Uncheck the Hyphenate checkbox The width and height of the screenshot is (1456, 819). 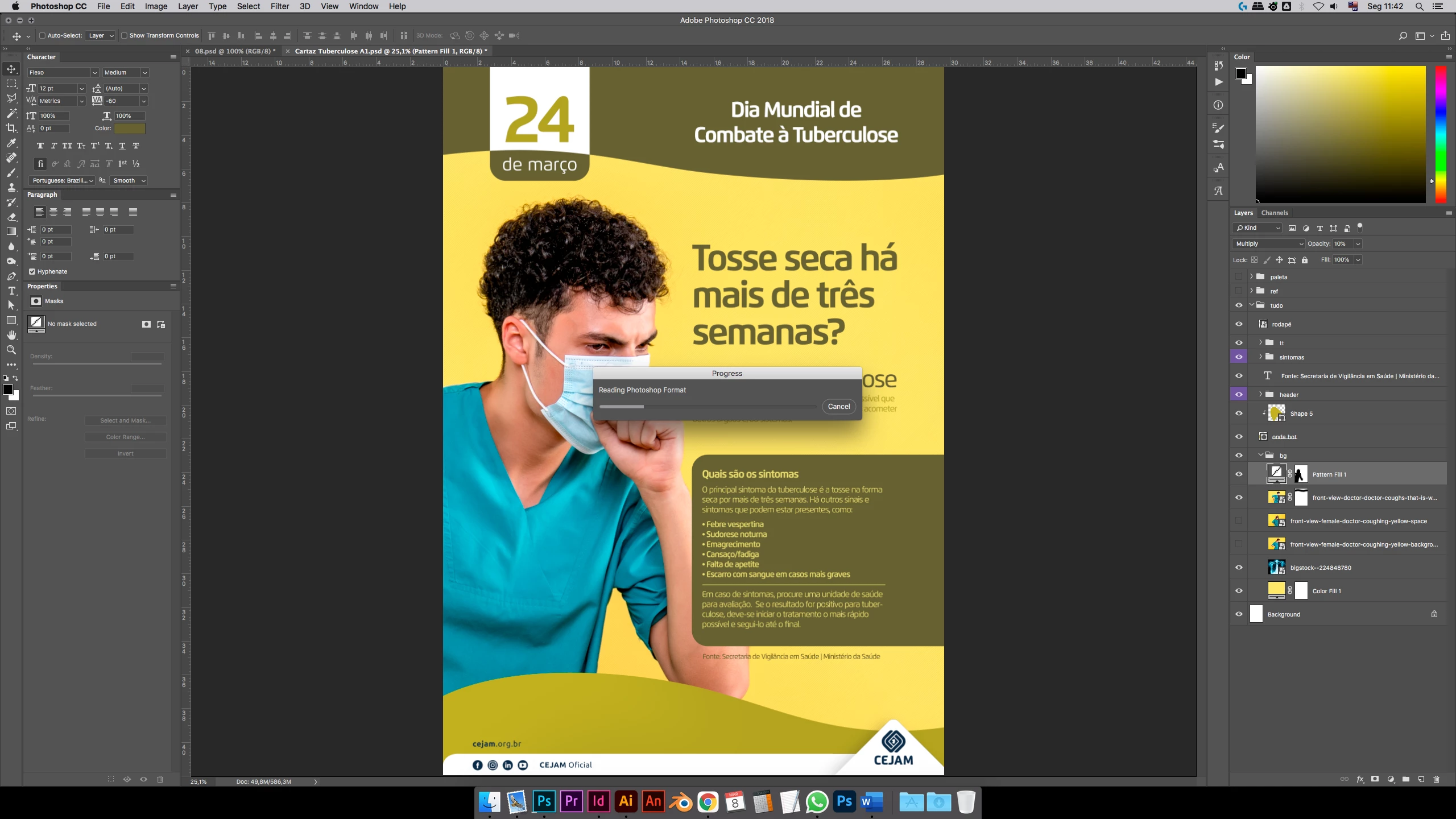[x=32, y=272]
